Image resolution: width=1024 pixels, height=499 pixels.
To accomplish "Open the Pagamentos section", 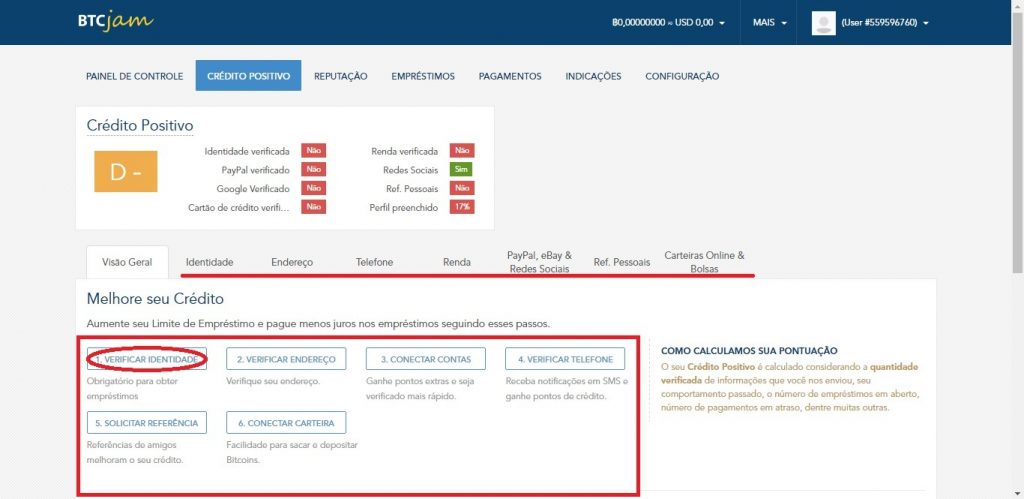I will tap(510, 76).
